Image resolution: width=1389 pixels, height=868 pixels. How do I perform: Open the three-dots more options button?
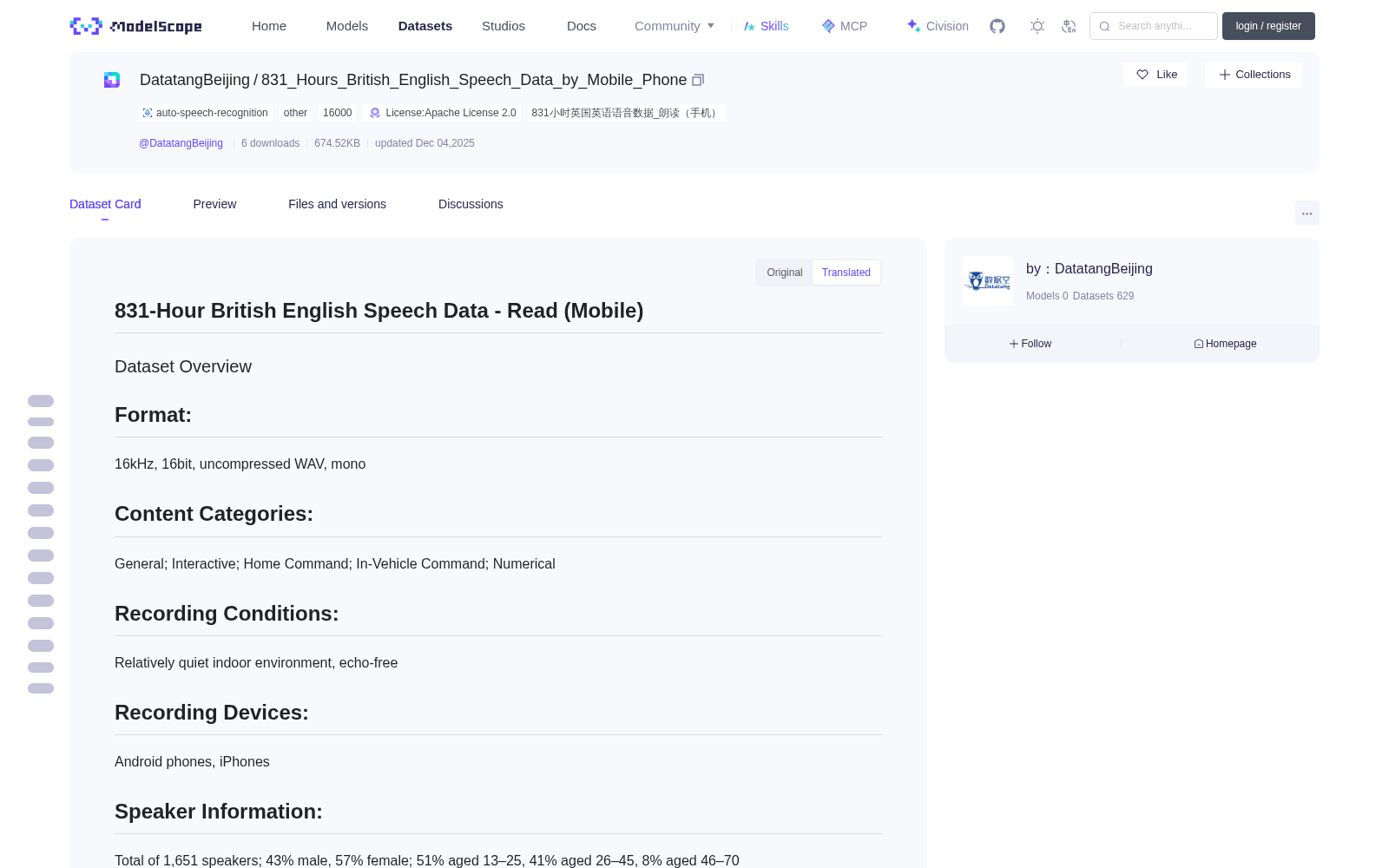[1307, 213]
